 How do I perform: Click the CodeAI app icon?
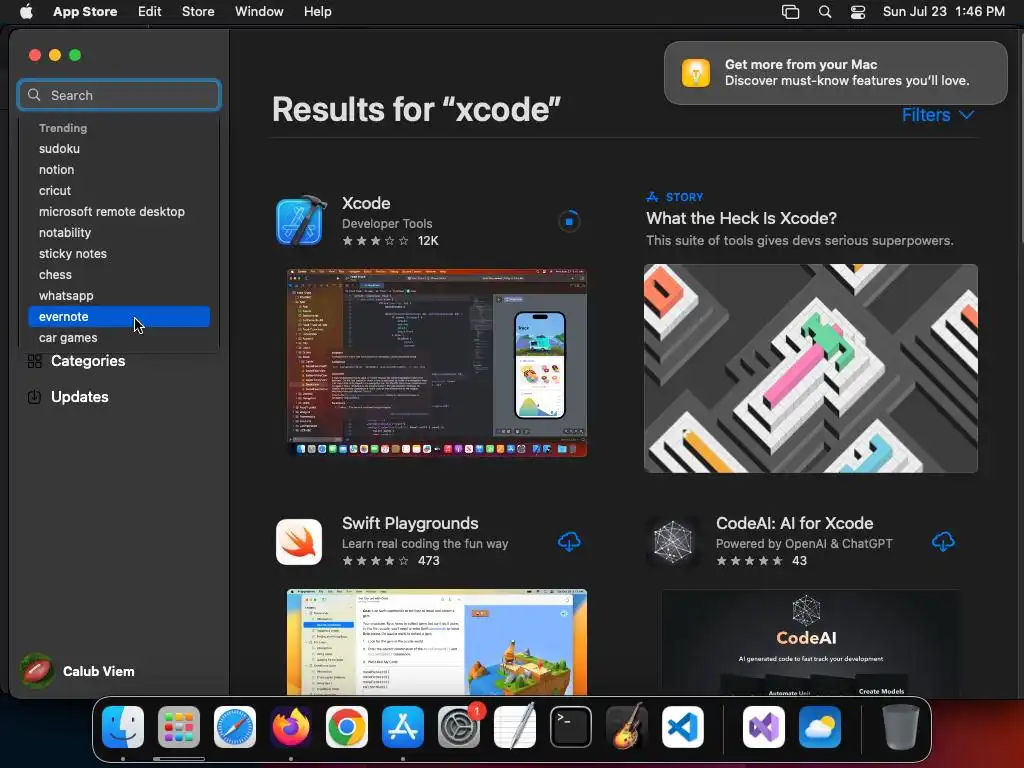click(x=673, y=541)
